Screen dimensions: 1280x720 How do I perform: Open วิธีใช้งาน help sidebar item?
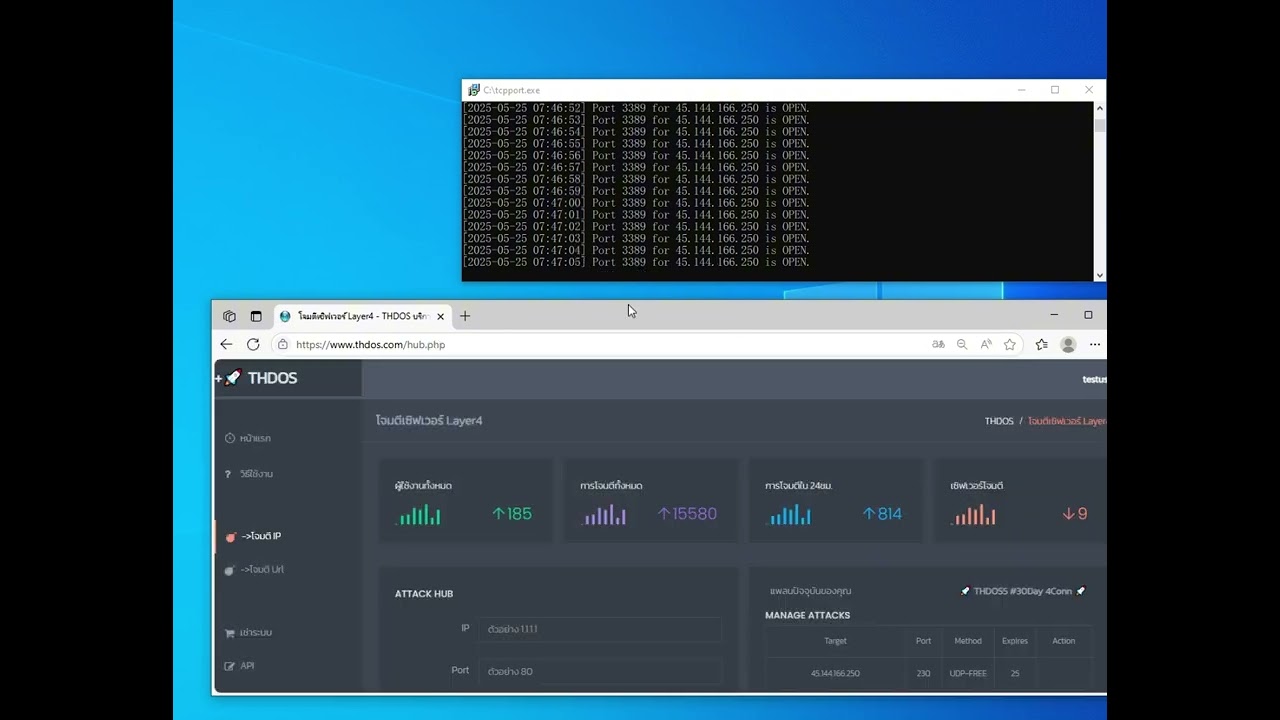[249, 474]
